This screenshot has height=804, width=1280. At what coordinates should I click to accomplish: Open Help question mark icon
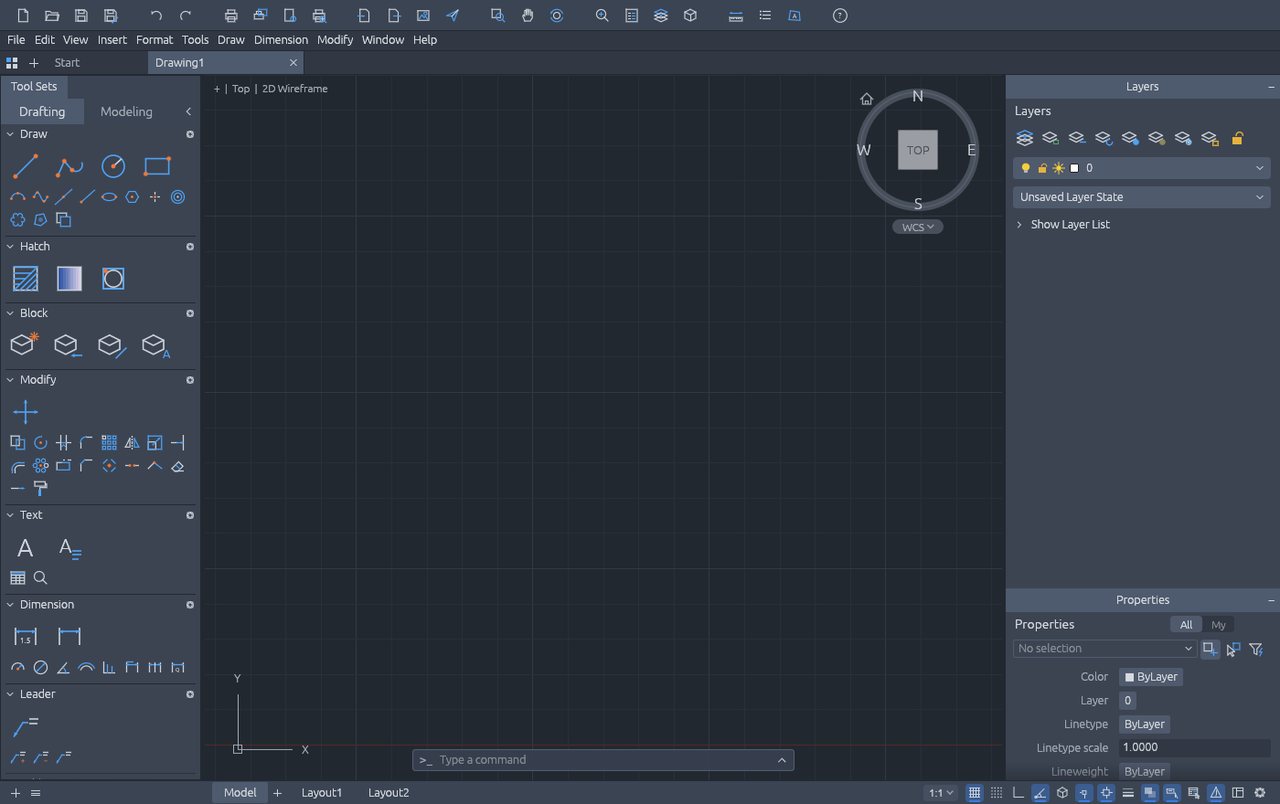coord(840,16)
